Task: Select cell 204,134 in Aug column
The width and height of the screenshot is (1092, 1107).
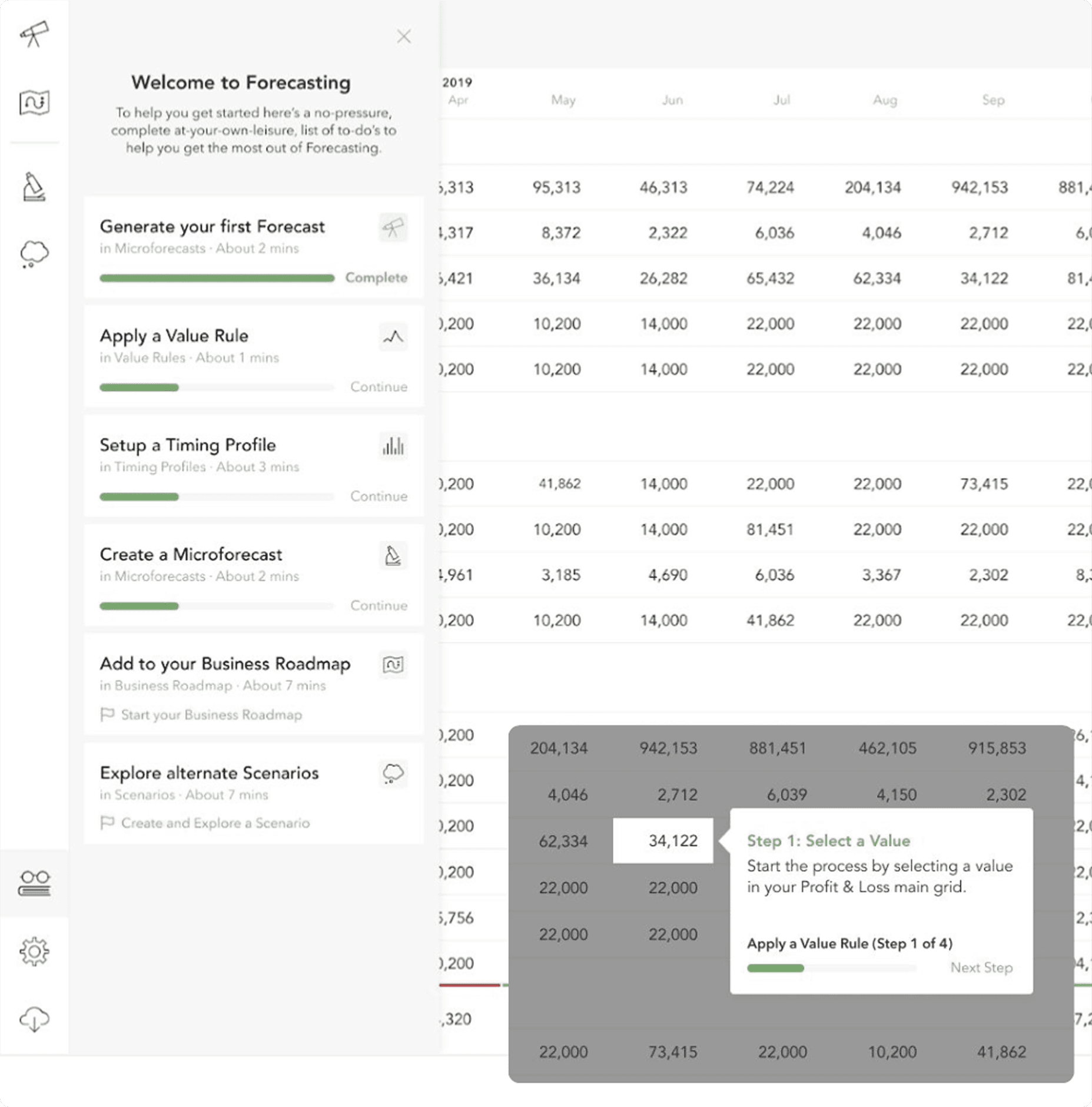Action: (x=873, y=187)
